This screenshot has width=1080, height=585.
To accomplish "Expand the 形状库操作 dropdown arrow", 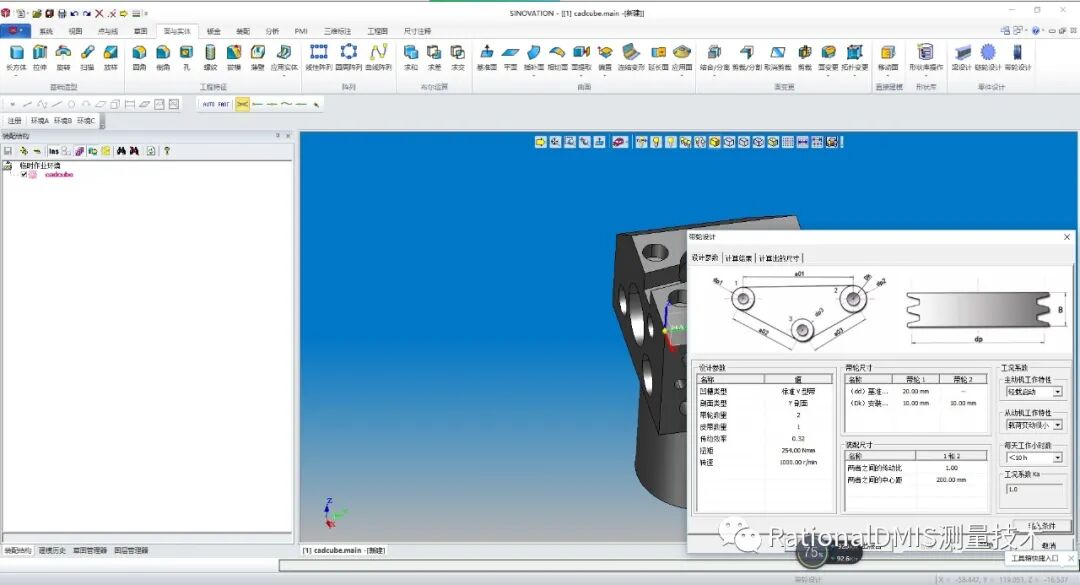I will [x=926, y=75].
